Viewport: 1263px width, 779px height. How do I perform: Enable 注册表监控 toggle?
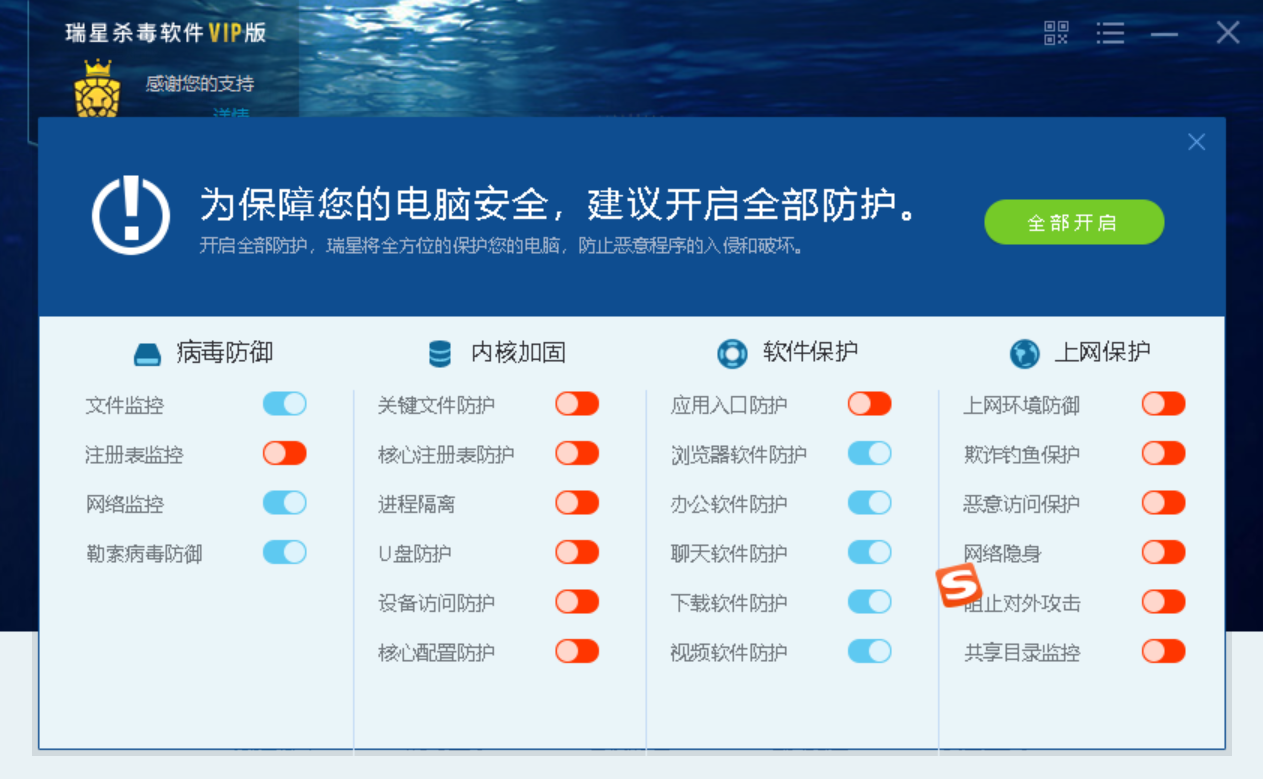coord(285,453)
